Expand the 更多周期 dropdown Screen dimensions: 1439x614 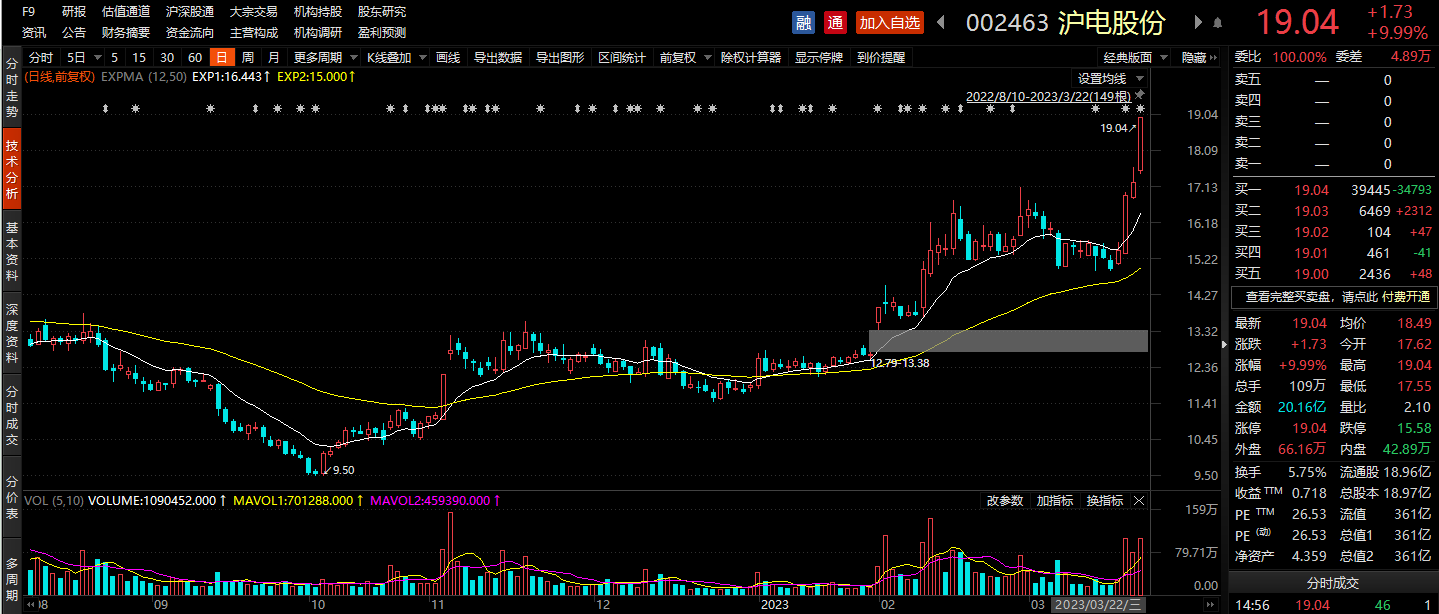click(x=323, y=57)
